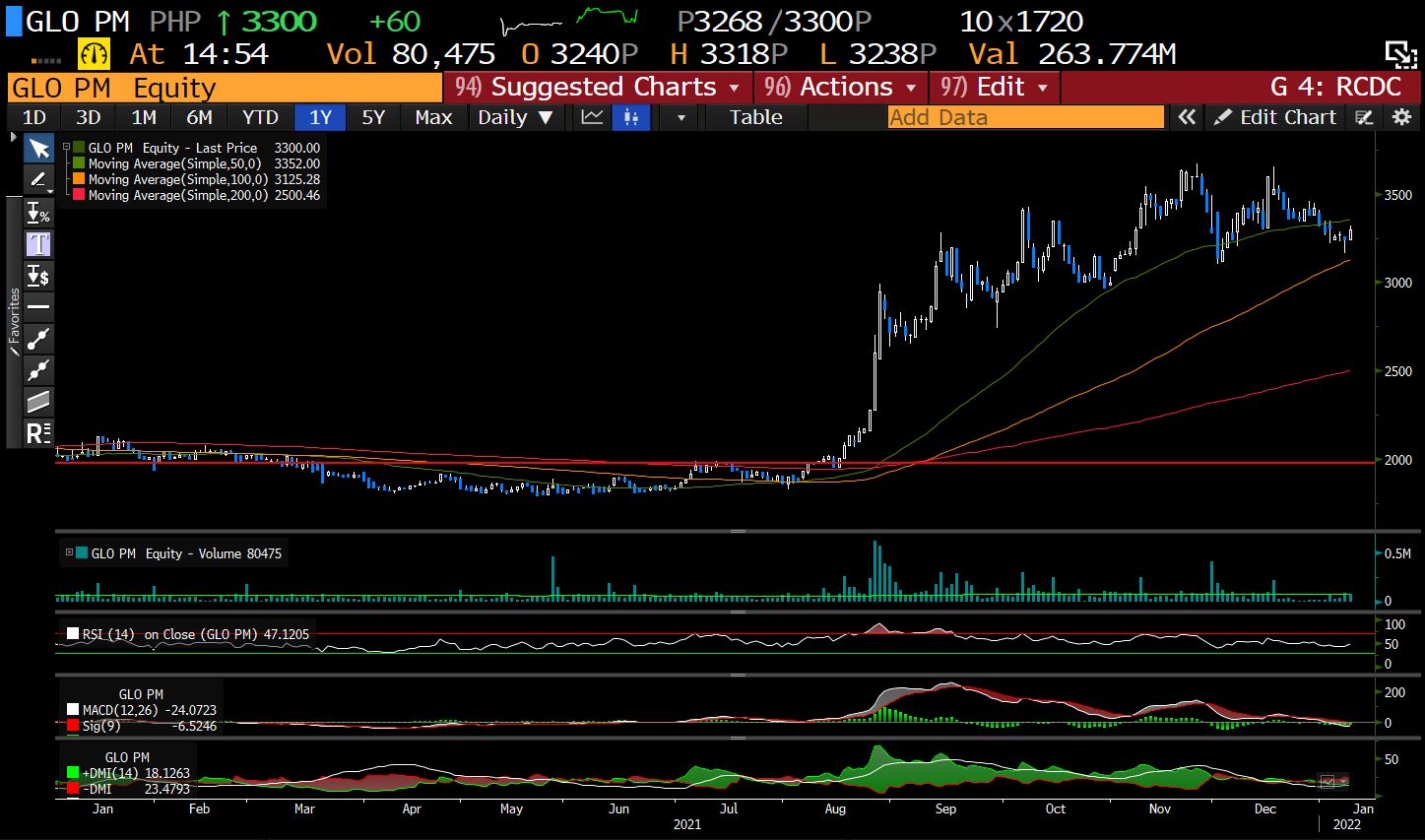Click GLO PM Last Price color swatch
Viewport: 1425px width, 840px height.
click(x=79, y=148)
